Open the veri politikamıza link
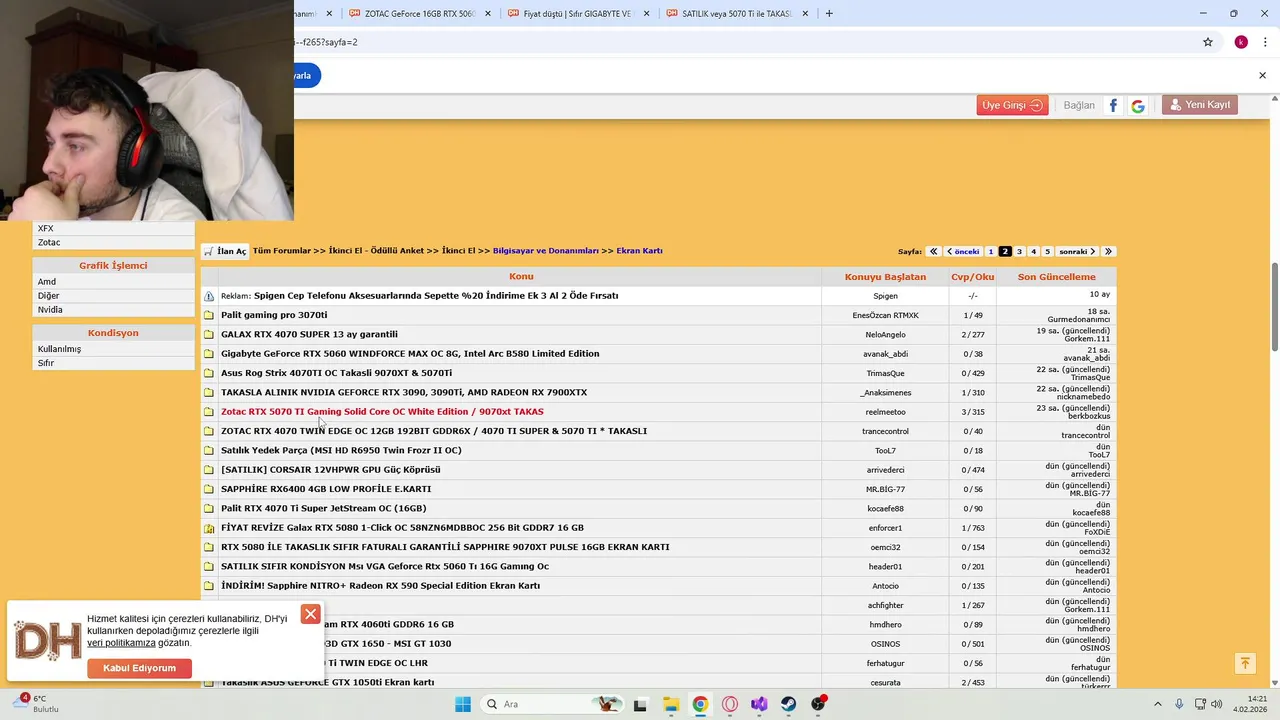 [x=121, y=643]
